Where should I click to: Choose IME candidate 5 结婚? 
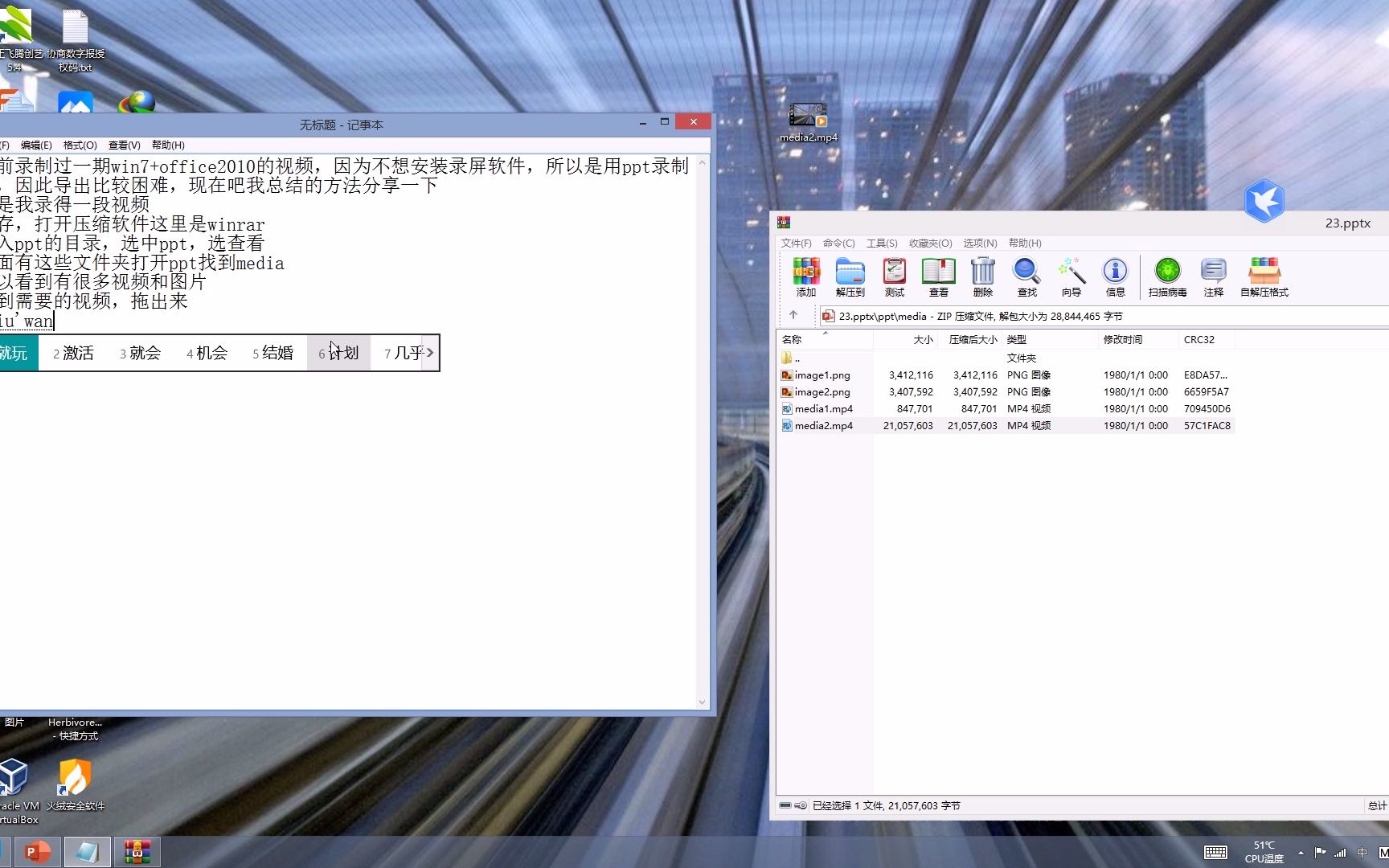click(x=272, y=353)
